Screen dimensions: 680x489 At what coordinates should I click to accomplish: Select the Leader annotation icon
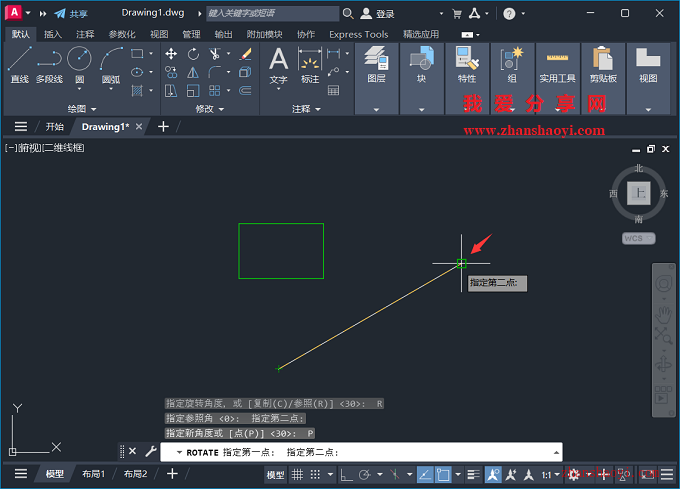(x=333, y=72)
